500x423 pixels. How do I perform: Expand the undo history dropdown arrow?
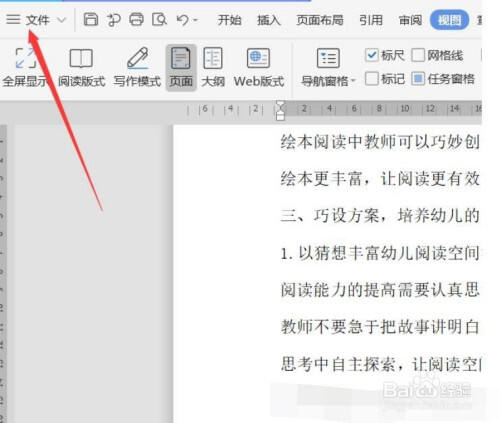coord(195,20)
